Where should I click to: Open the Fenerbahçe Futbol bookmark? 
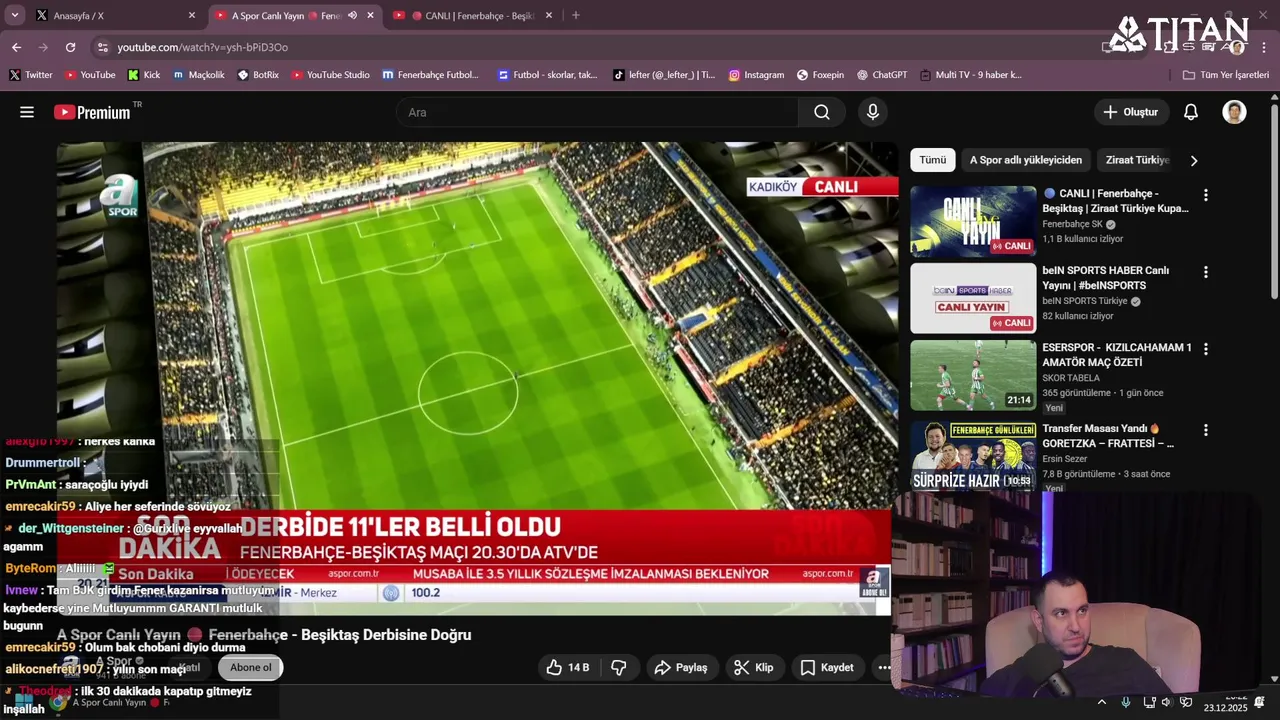click(431, 75)
